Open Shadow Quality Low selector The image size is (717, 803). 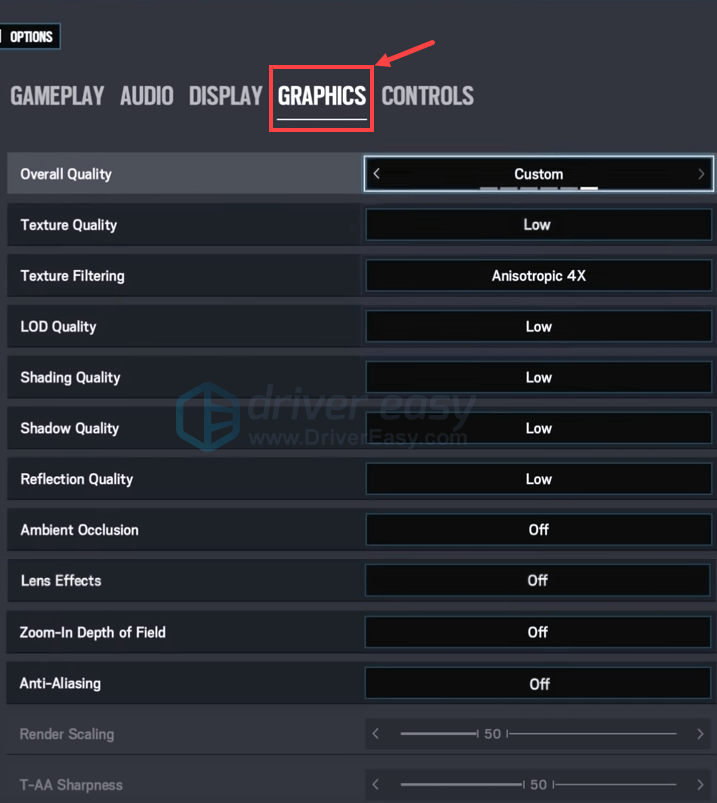539,428
